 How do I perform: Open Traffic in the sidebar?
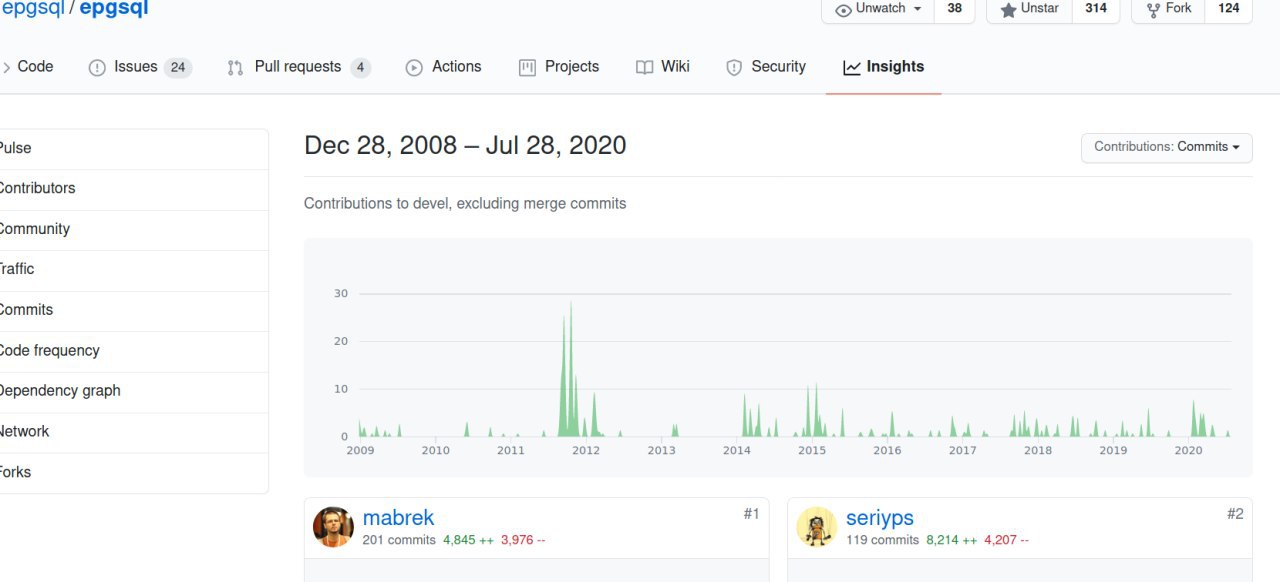tap(134, 270)
